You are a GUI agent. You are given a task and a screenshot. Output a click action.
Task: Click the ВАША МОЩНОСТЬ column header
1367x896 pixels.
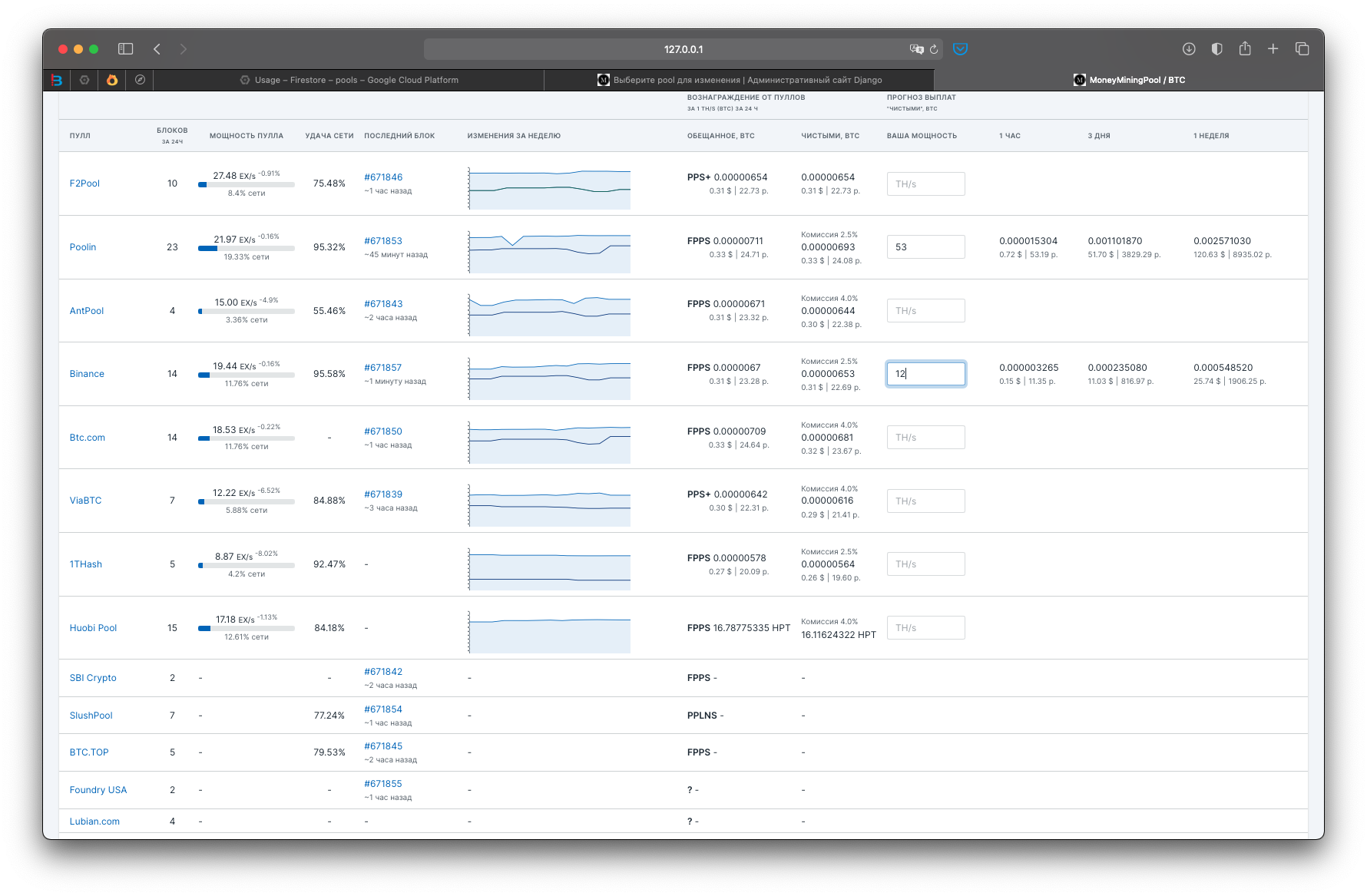922,136
